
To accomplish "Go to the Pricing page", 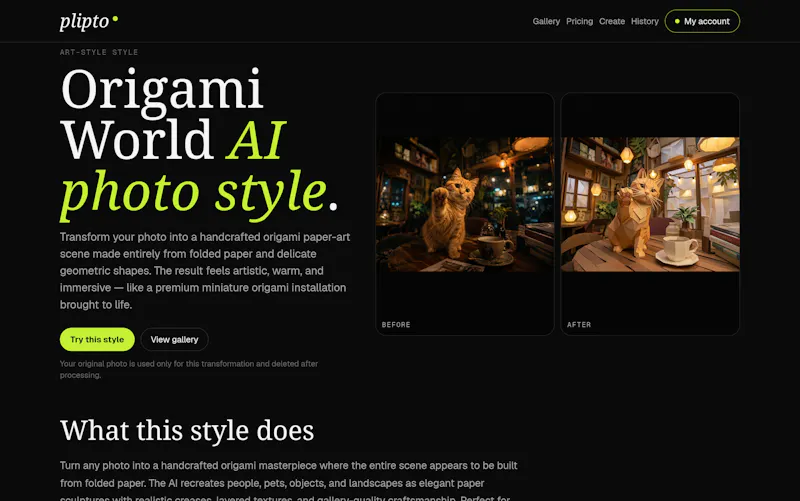I will pos(579,21).
